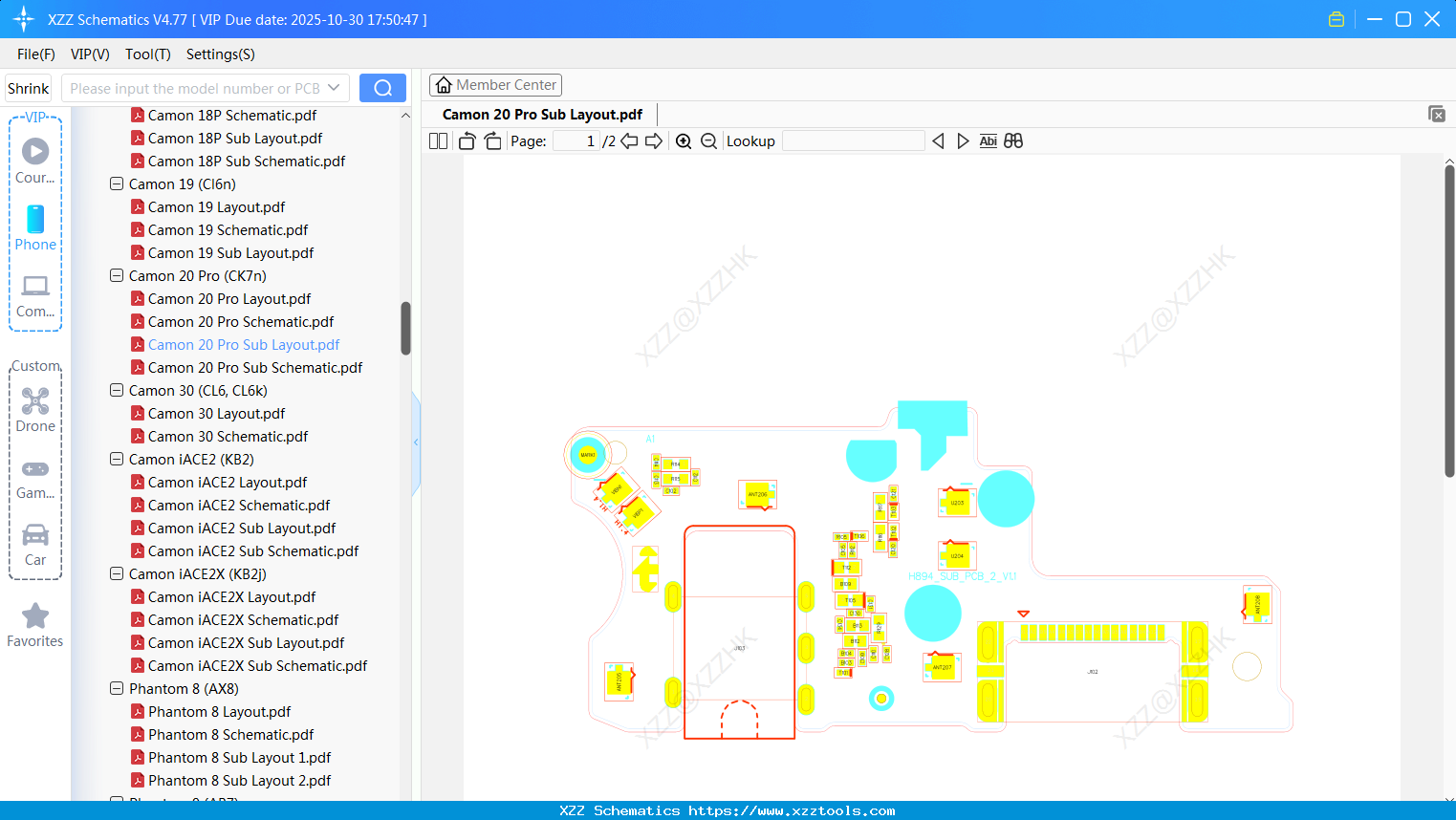Open the VIP(V) menu
The width and height of the screenshot is (1456, 820).
click(90, 54)
